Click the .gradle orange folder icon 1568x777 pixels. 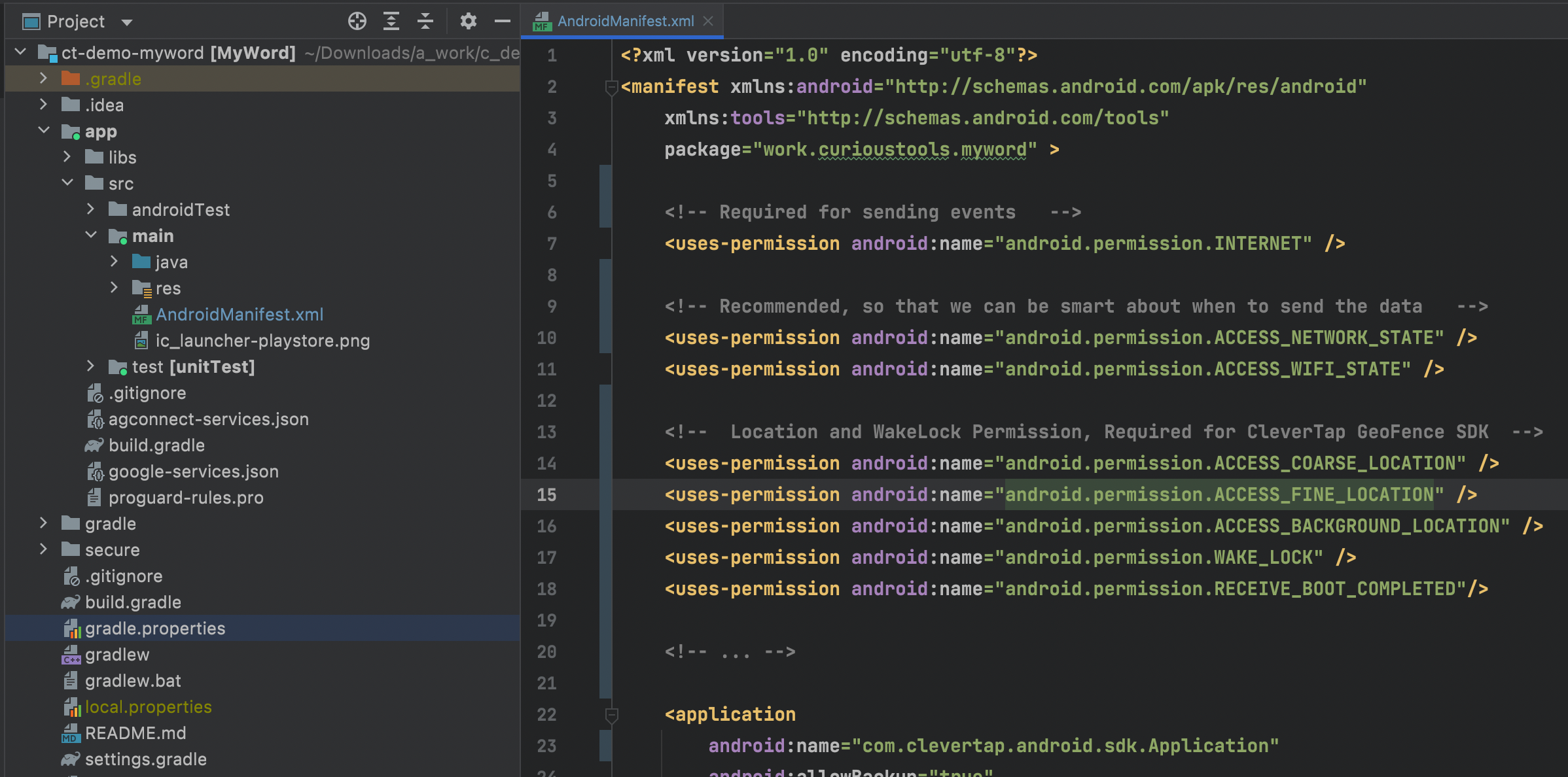(x=71, y=78)
